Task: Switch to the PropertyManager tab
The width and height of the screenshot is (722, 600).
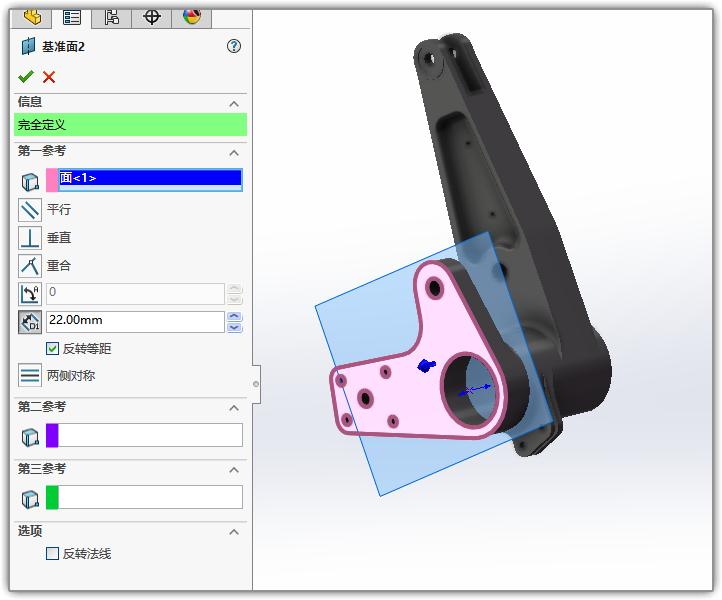Action: point(72,17)
